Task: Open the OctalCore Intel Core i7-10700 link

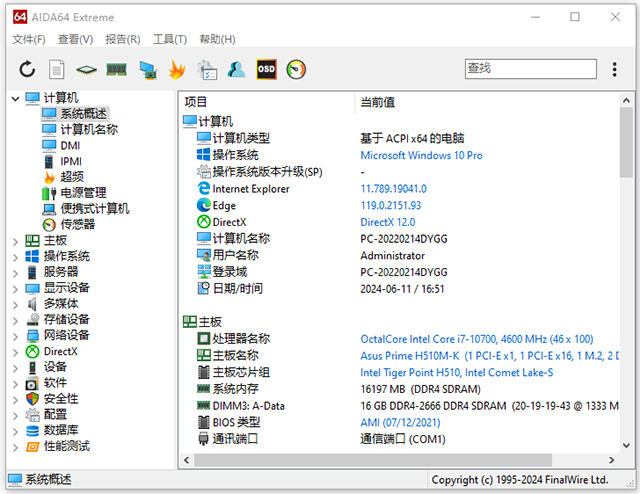Action: tap(477, 339)
